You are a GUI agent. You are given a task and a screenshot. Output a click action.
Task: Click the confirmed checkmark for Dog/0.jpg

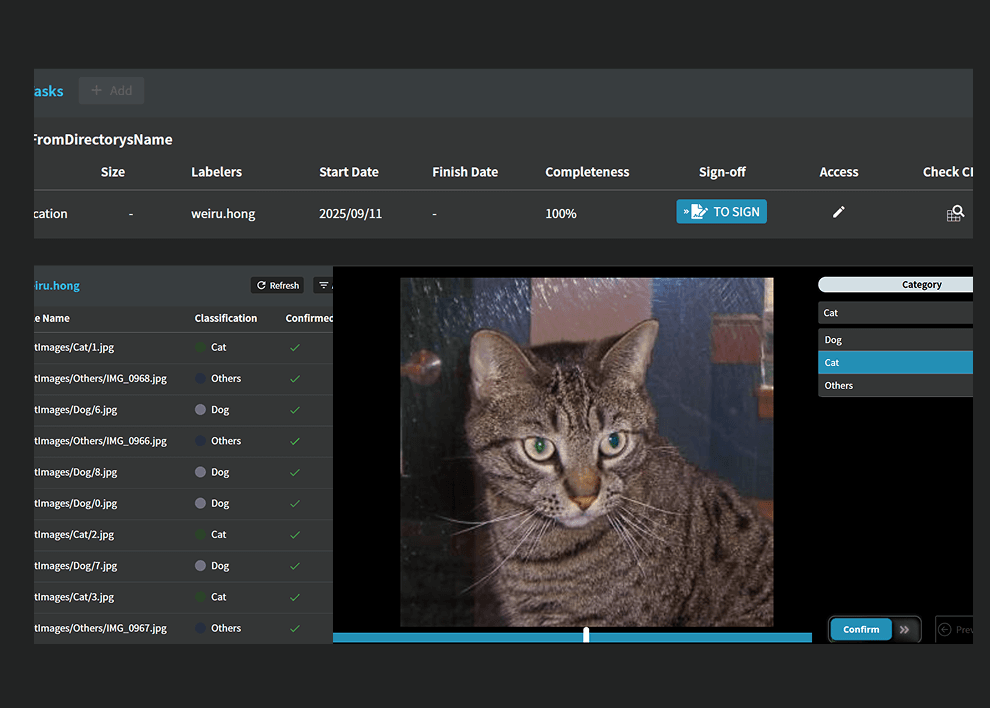(295, 504)
